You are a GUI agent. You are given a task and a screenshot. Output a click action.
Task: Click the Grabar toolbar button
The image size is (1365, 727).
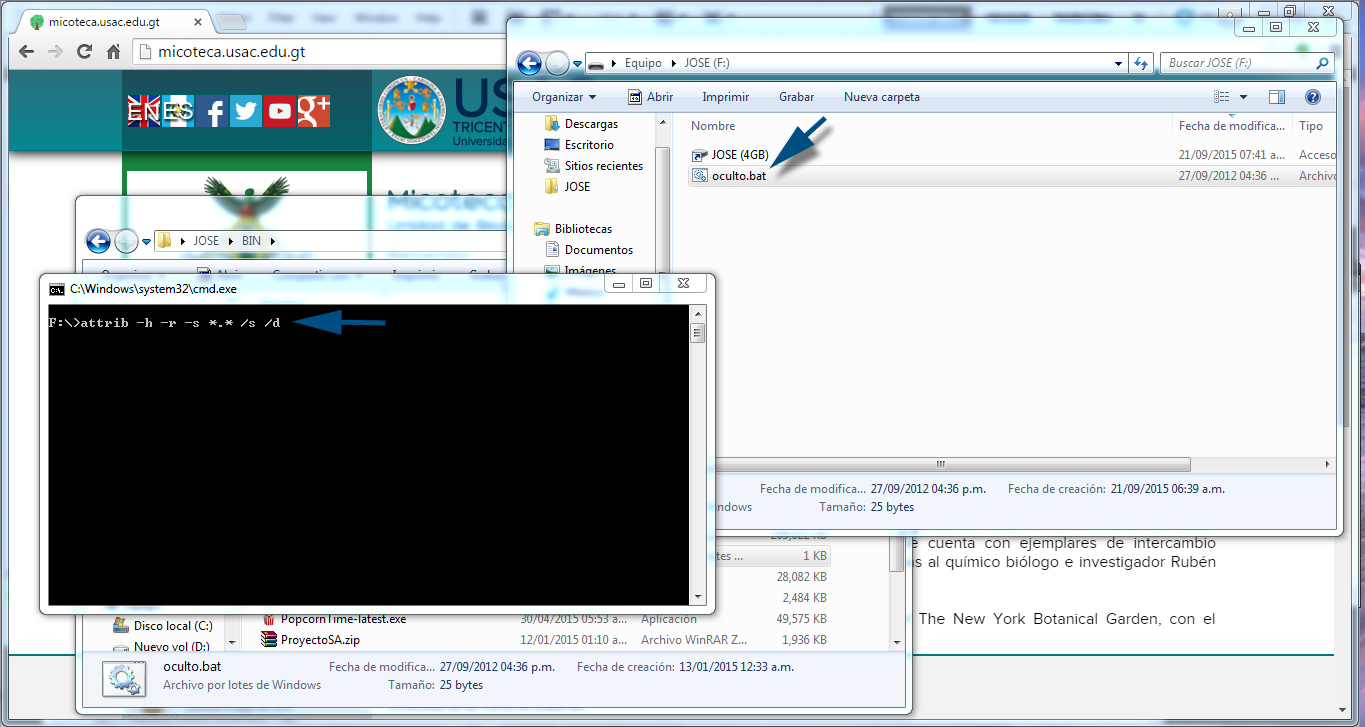tap(796, 97)
